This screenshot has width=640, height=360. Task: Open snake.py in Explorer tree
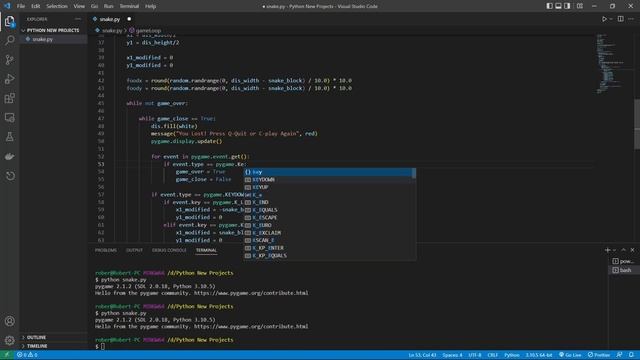click(42, 39)
